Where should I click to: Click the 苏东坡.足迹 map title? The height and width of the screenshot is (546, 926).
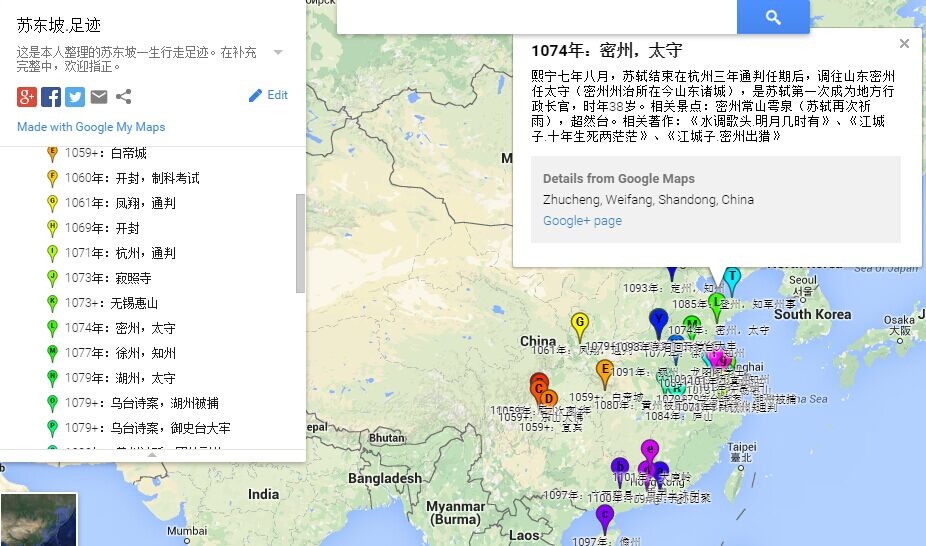click(58, 25)
